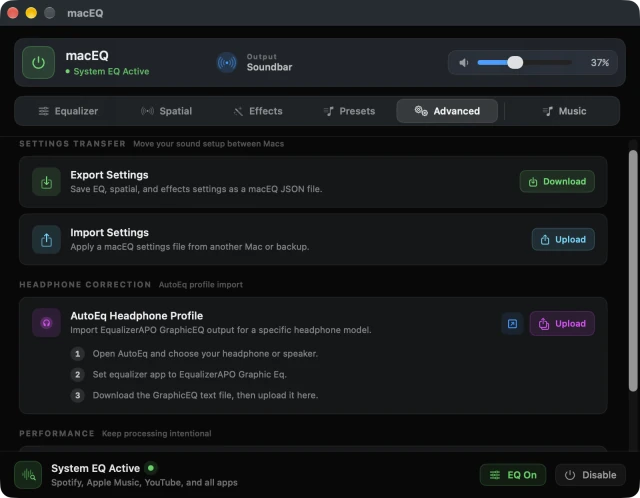The image size is (640, 498).
Task: Disable the system EQ
Action: click(590, 475)
